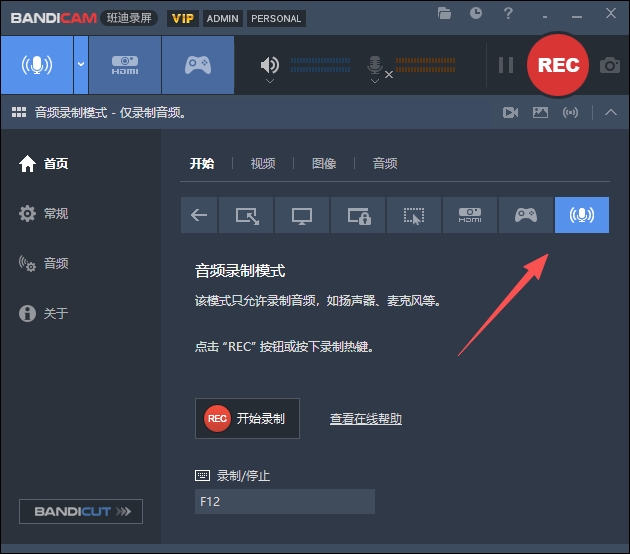Image resolution: width=630 pixels, height=554 pixels.
Task: Adjust the orange microphone level meter
Action: point(425,65)
